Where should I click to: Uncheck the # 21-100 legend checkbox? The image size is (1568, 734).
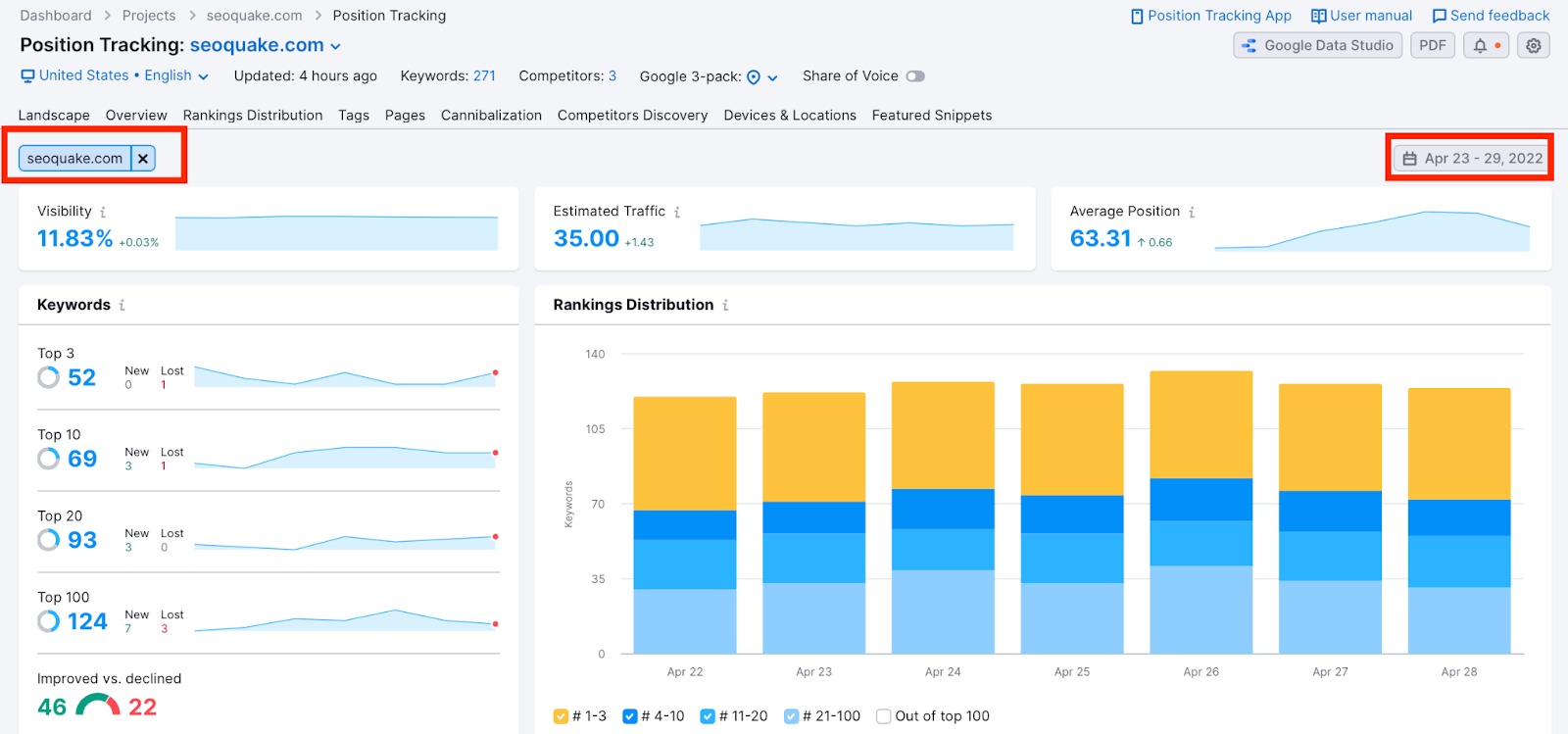[791, 716]
